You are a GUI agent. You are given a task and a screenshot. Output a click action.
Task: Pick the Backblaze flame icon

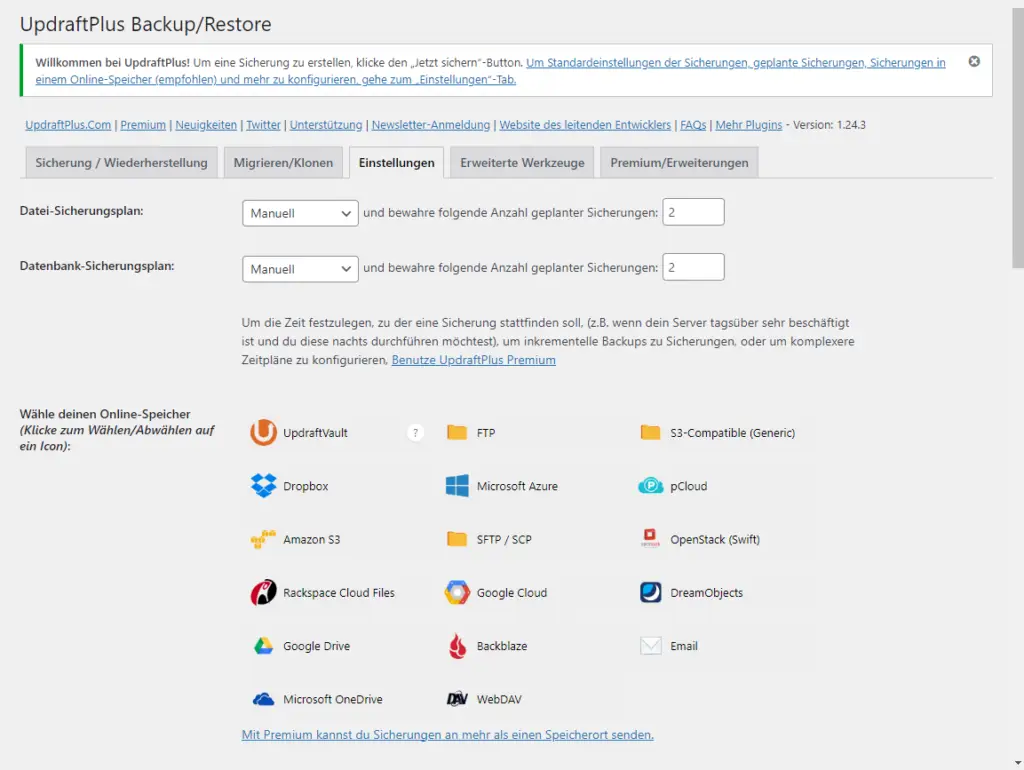[457, 646]
